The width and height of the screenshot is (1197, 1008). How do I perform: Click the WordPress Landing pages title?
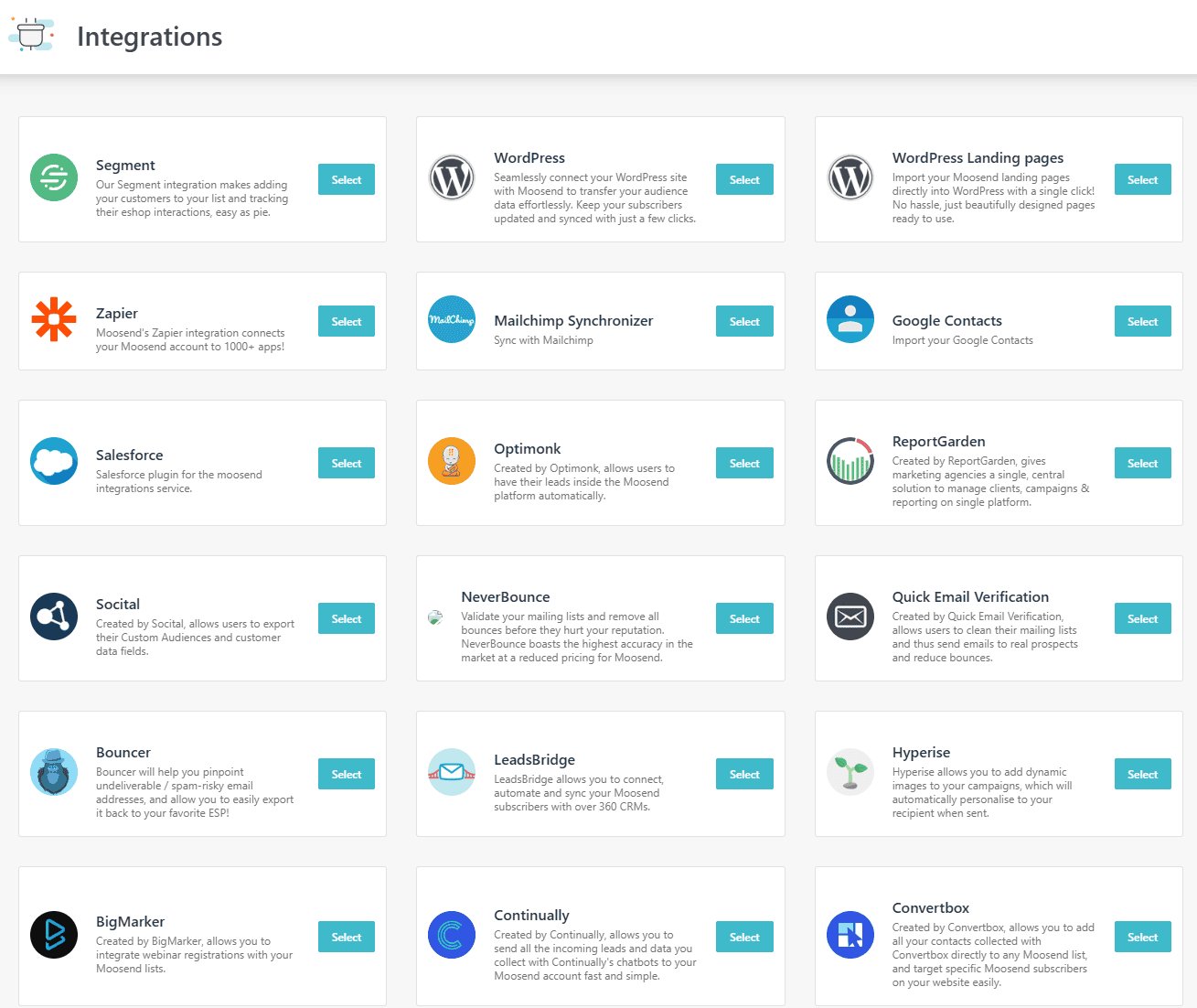(978, 158)
